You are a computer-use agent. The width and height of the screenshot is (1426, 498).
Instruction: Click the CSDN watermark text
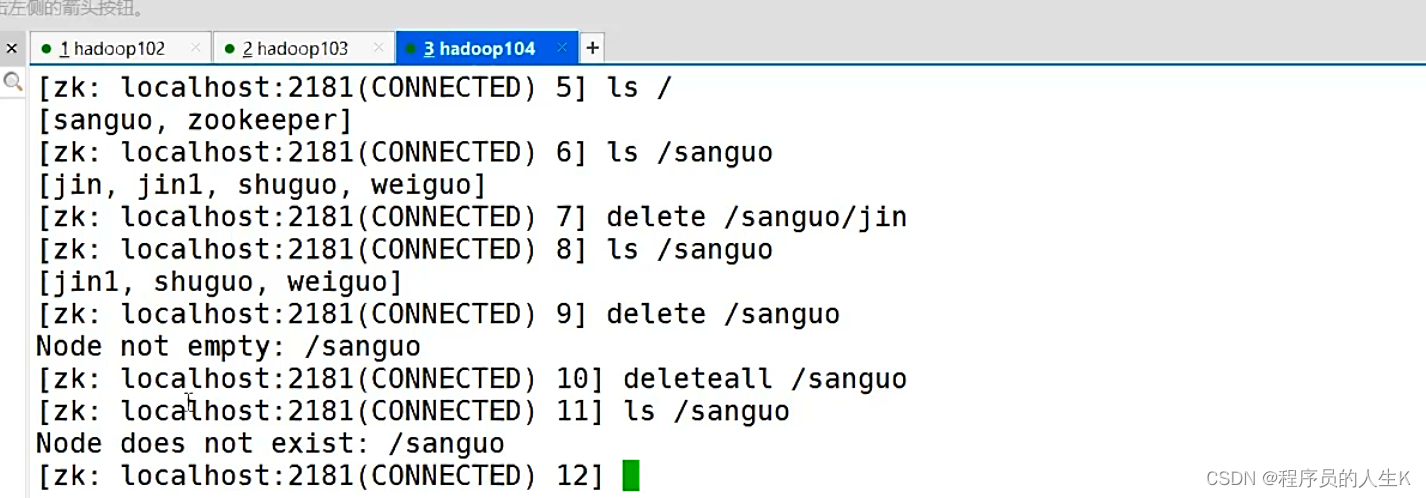coord(1308,478)
